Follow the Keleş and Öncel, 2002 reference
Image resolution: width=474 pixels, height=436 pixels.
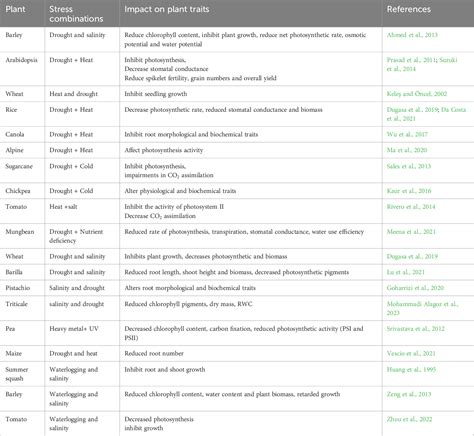417,94
